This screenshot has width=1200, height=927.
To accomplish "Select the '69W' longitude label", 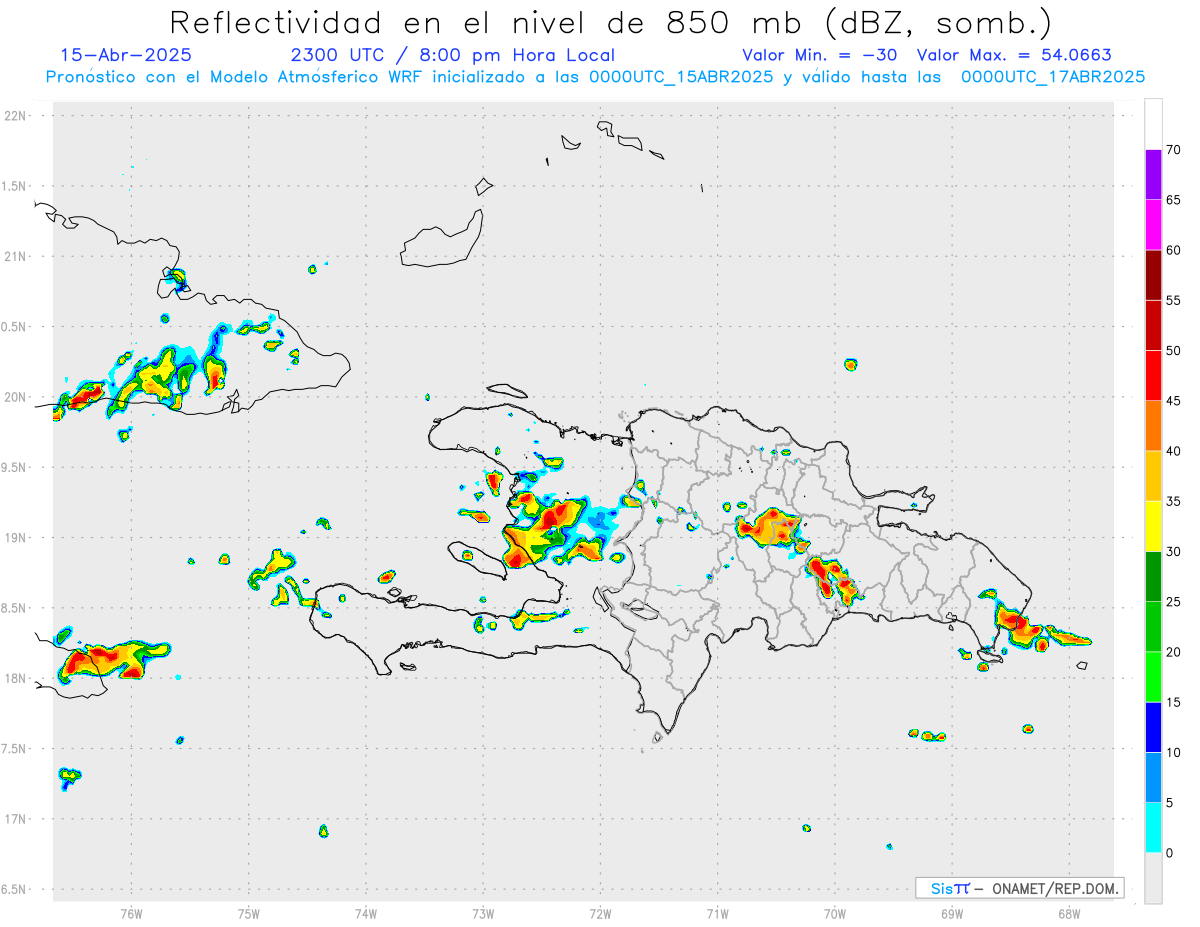I will click(x=952, y=913).
